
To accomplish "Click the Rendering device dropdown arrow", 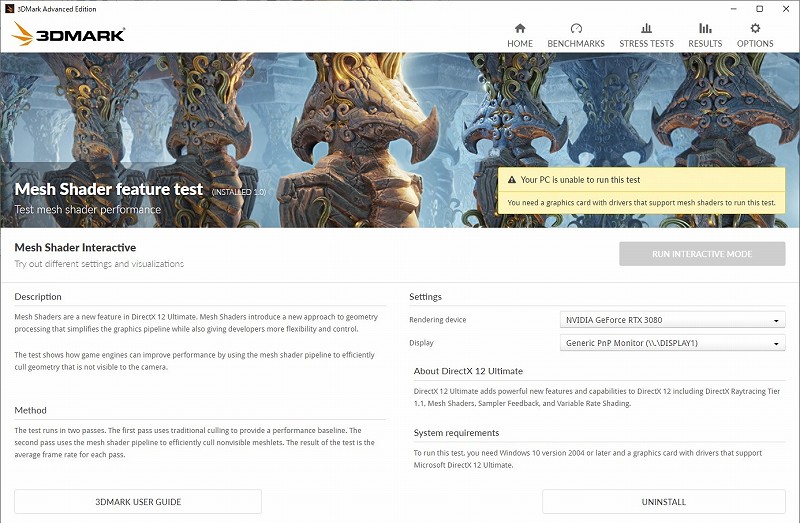I will tap(776, 320).
